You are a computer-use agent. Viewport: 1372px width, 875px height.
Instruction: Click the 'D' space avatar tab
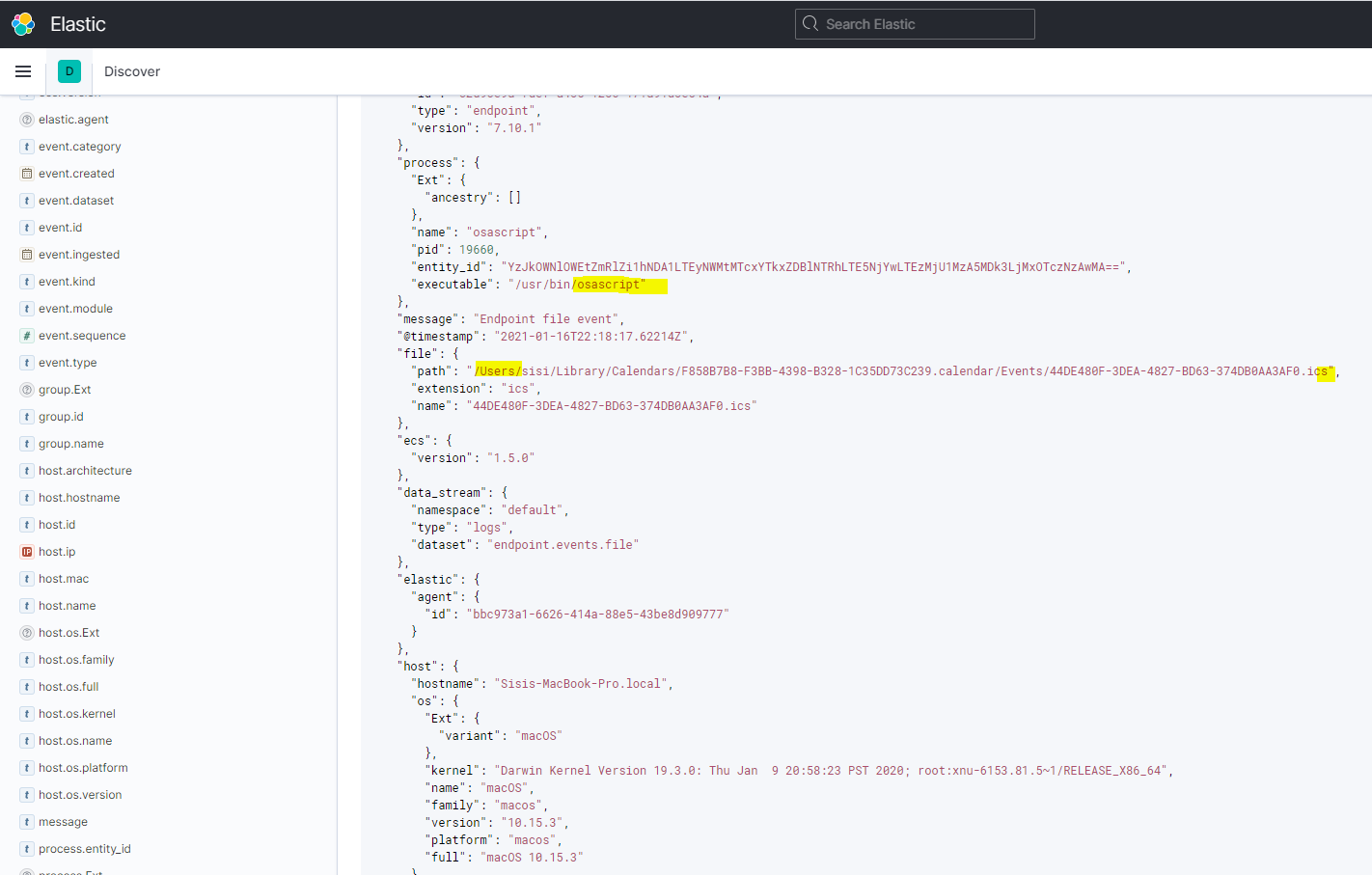click(x=69, y=70)
